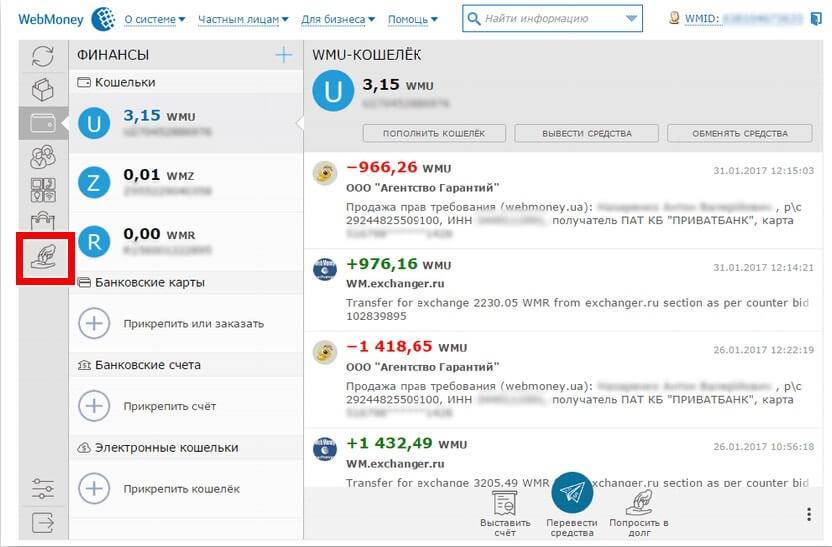
Task: Click the logout exit icon
Action: 42,521
